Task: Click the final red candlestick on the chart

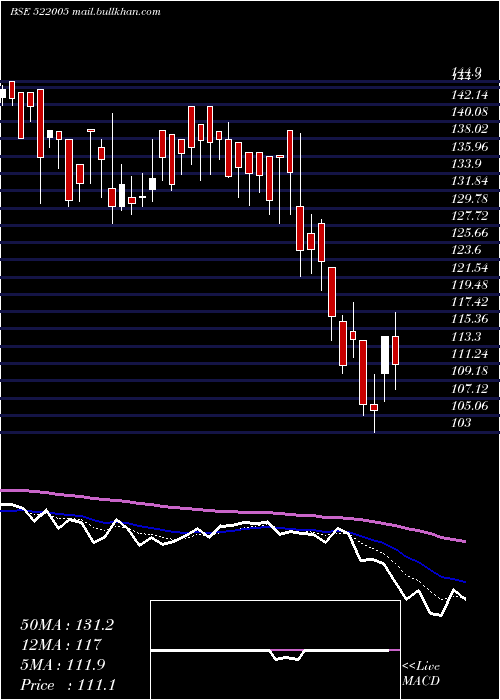Action: pos(396,350)
